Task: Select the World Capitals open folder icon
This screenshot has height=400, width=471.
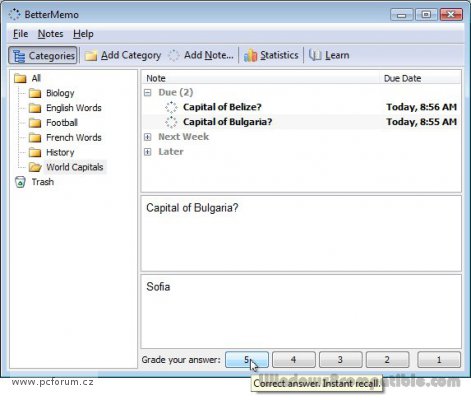Action: tap(35, 167)
